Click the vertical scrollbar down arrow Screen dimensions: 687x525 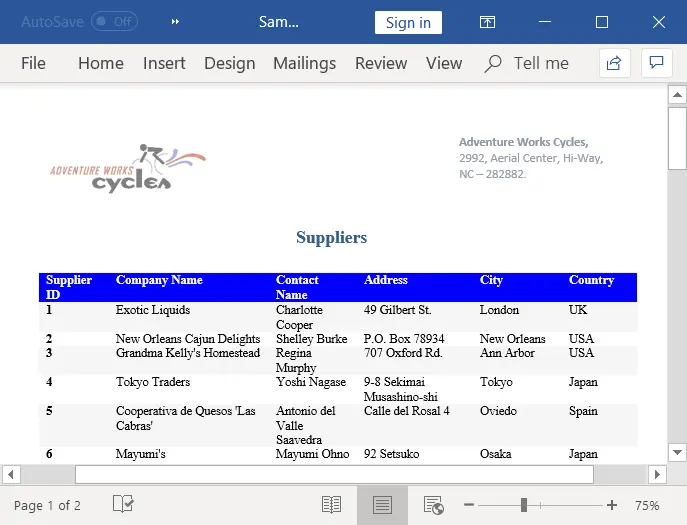coord(677,452)
